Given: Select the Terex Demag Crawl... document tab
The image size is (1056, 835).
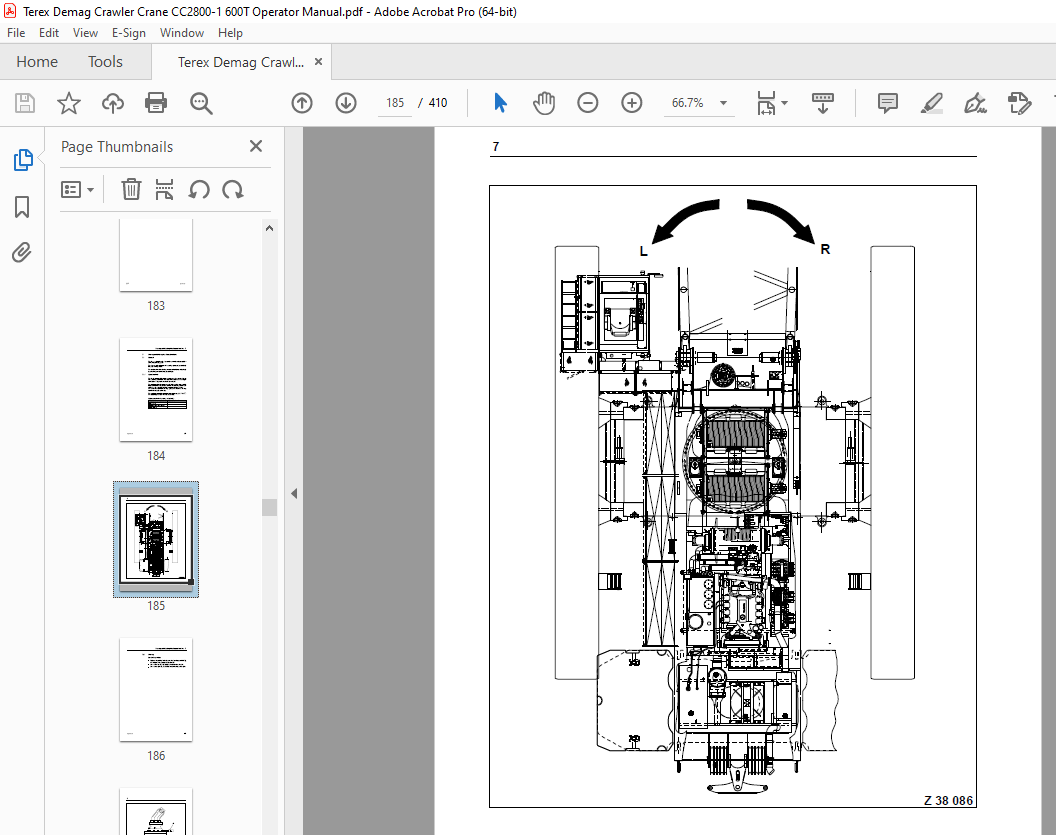Looking at the screenshot, I should coord(240,62).
